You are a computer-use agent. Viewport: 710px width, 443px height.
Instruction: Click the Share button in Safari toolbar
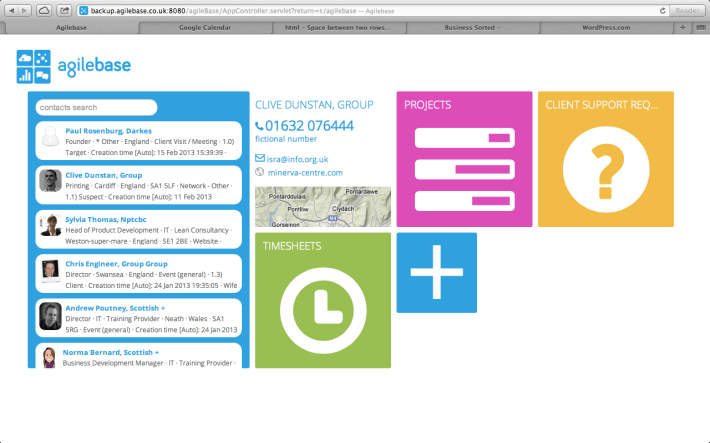(65, 10)
